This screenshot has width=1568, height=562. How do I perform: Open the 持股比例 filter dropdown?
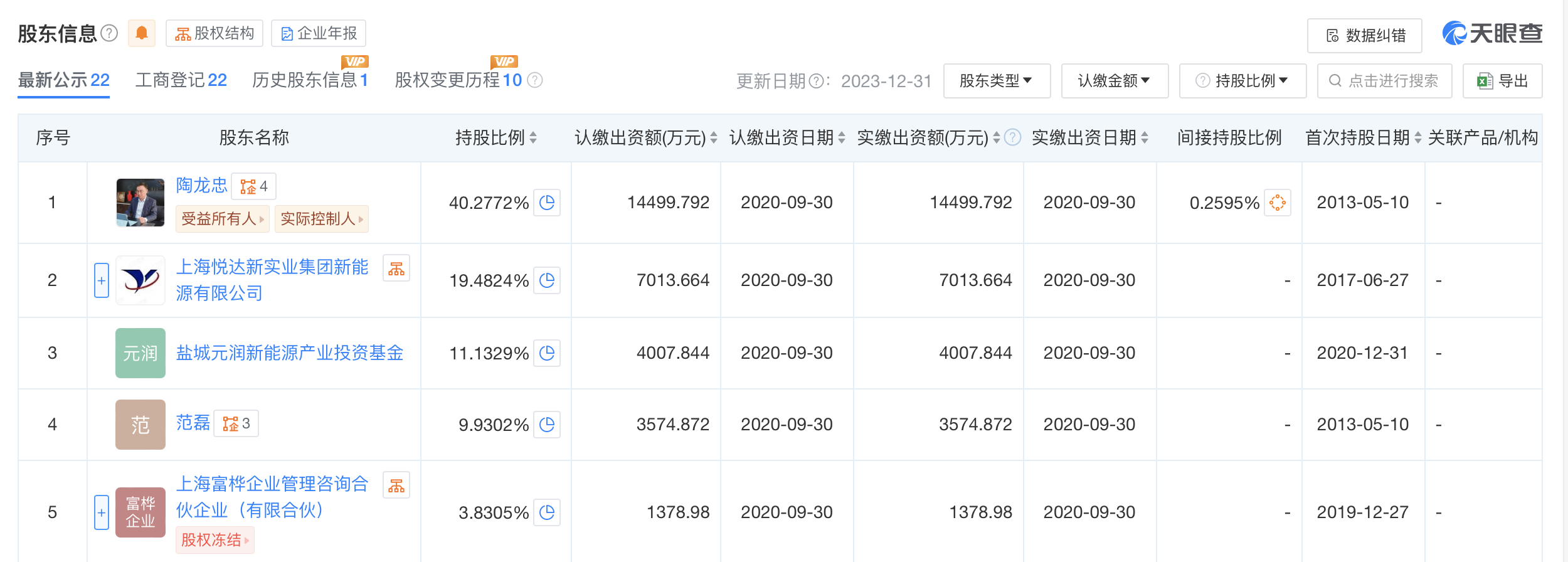(x=1242, y=81)
